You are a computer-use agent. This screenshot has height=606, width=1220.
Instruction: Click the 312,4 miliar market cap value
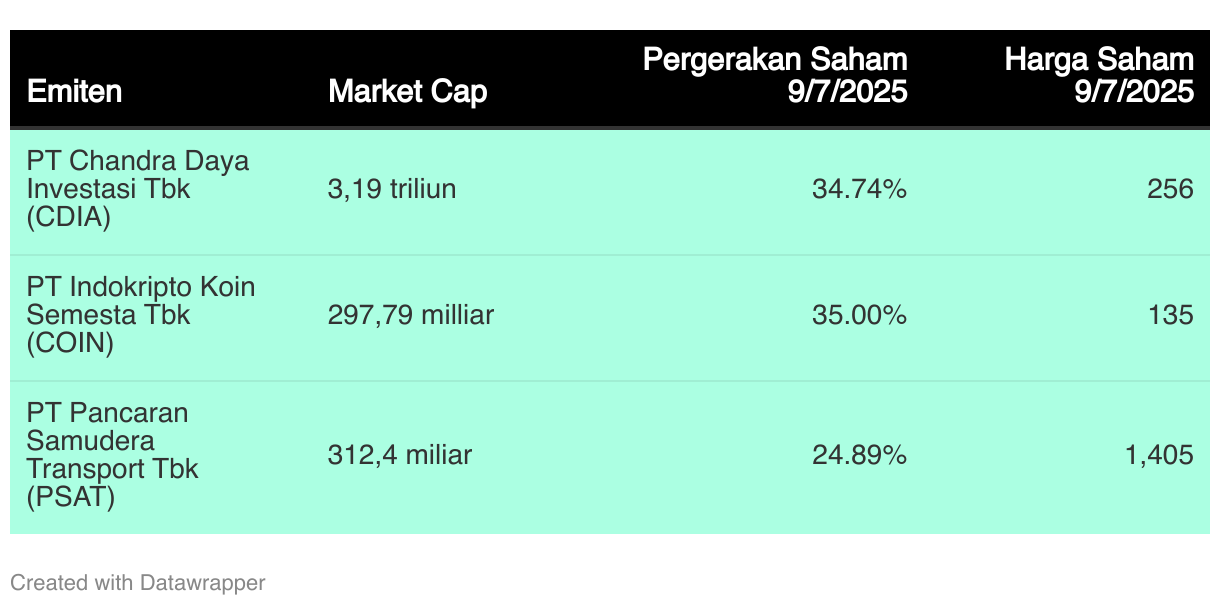tap(400, 455)
